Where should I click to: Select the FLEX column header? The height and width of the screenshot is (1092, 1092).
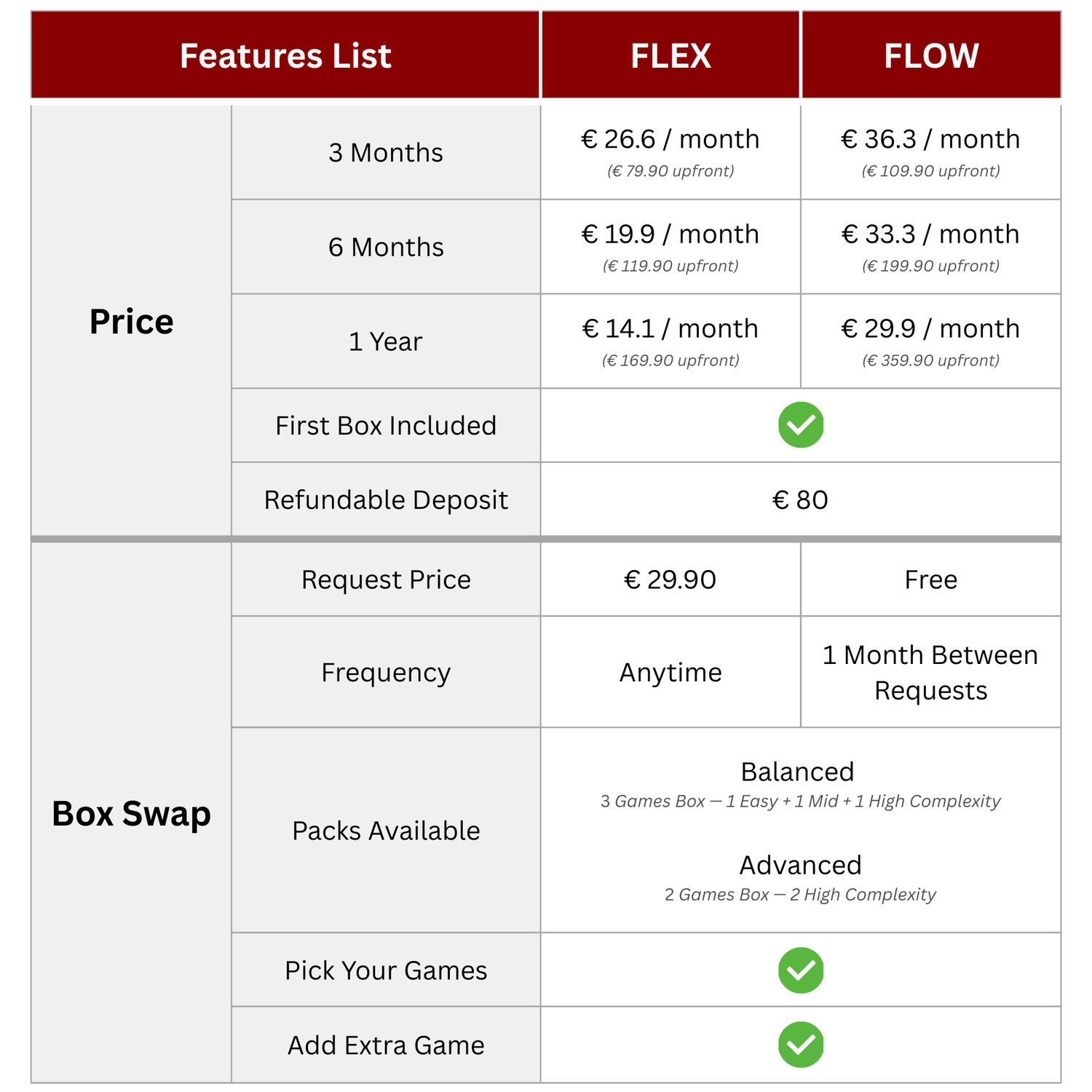click(x=670, y=55)
